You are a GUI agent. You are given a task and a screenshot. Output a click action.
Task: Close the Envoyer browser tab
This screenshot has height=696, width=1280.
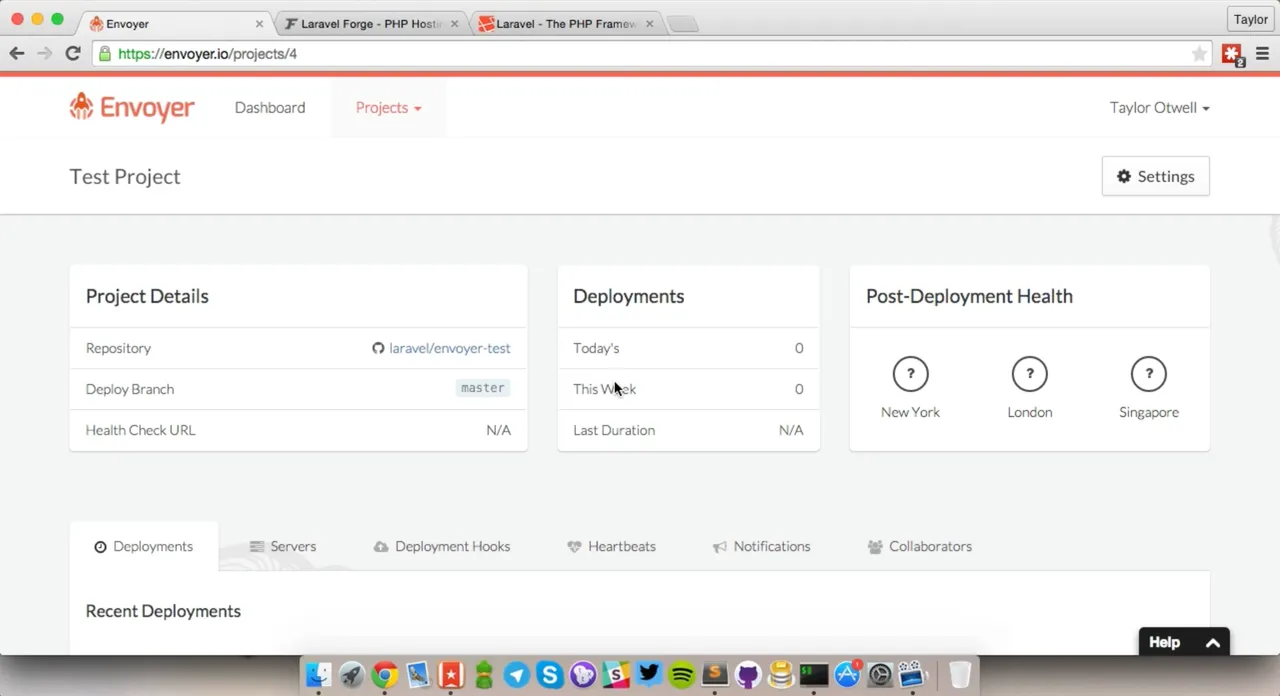pos(260,24)
